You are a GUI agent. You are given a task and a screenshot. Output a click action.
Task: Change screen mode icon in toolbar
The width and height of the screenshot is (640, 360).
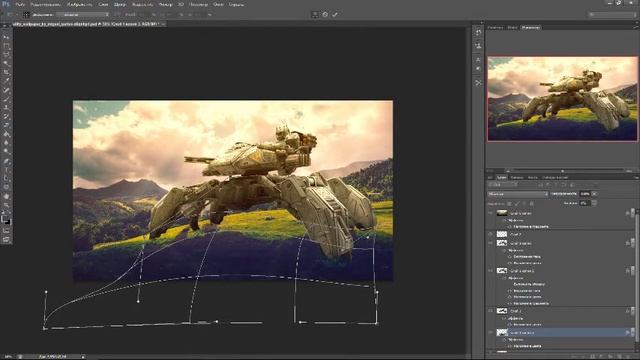[x=6, y=240]
